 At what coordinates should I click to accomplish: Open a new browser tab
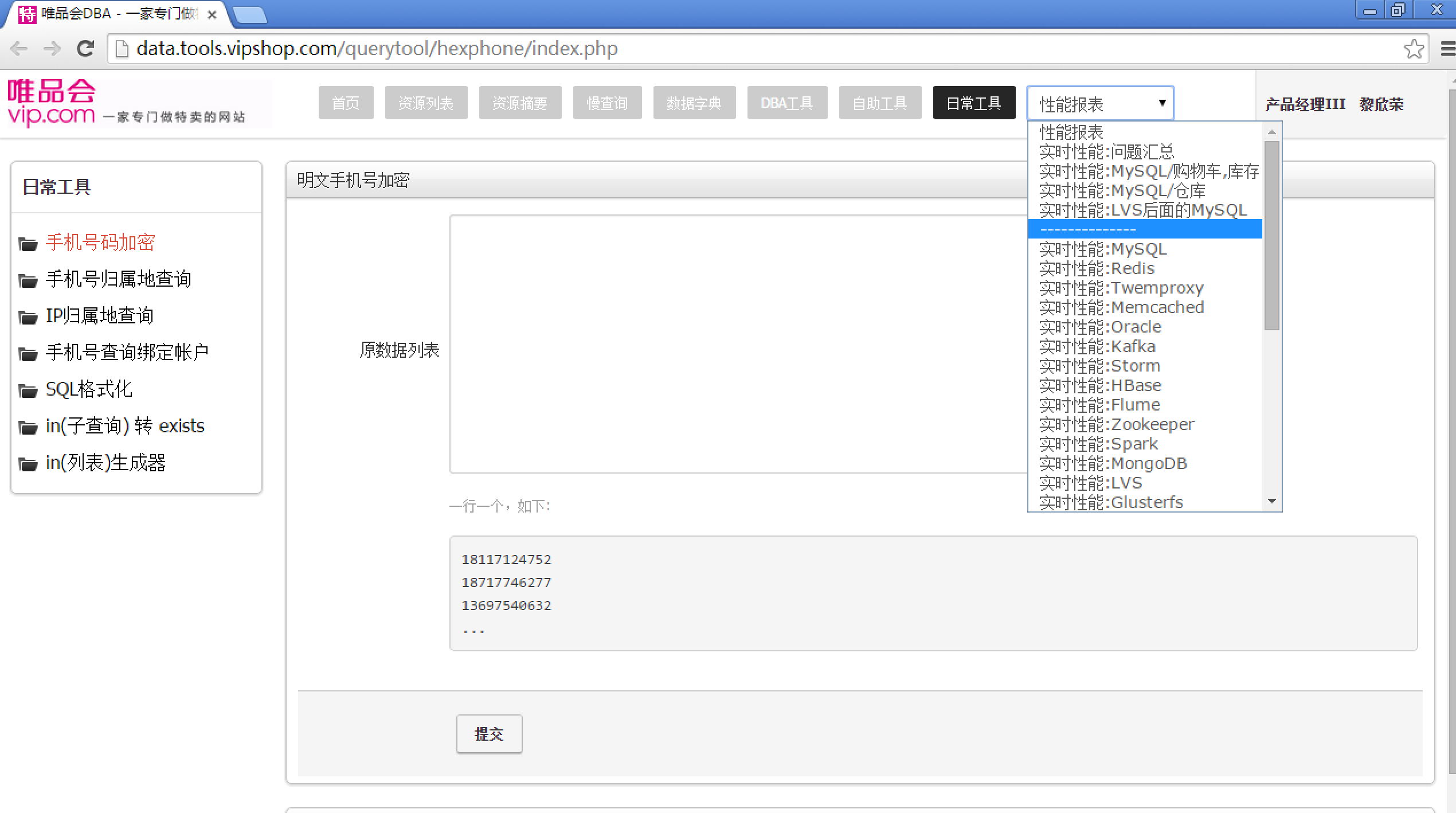coord(251,15)
